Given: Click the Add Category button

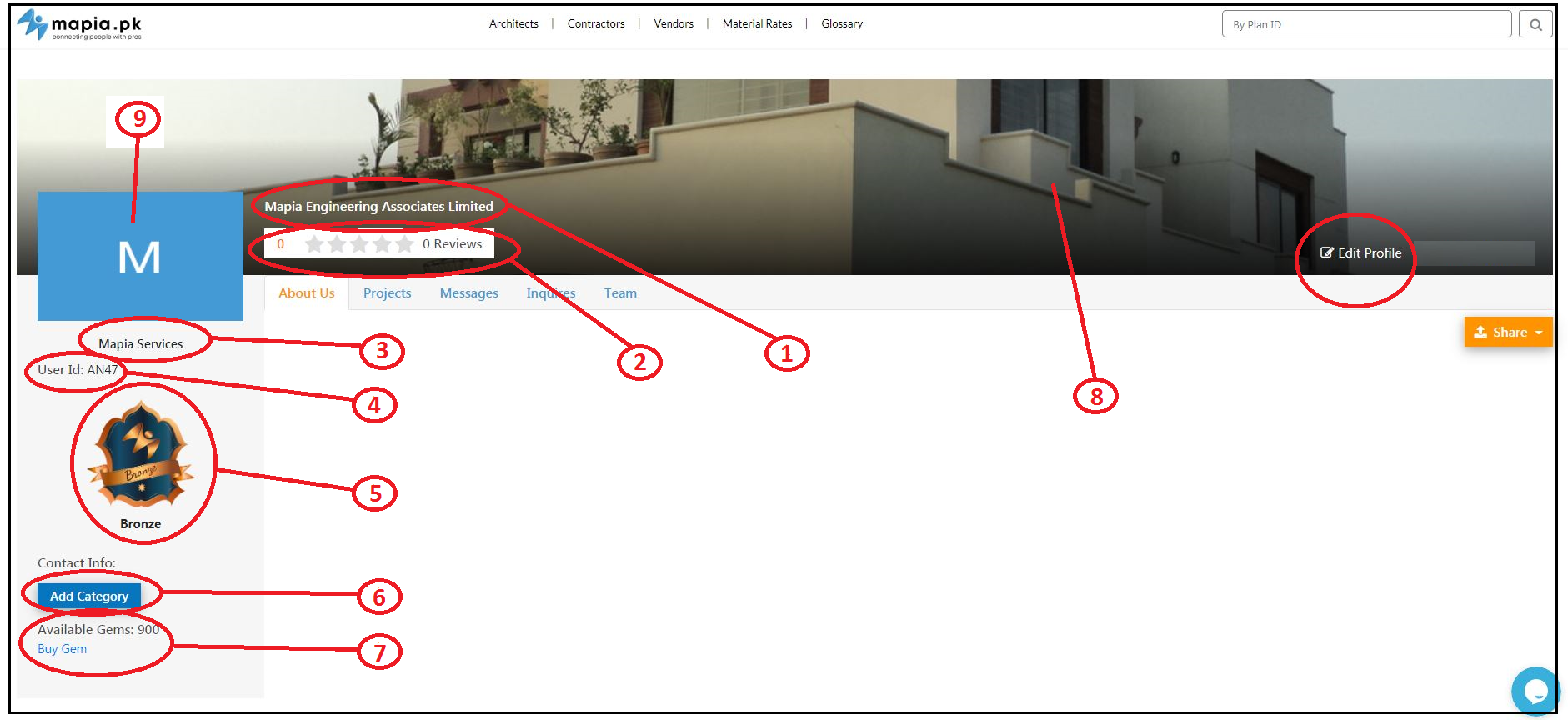Looking at the screenshot, I should 89,596.
